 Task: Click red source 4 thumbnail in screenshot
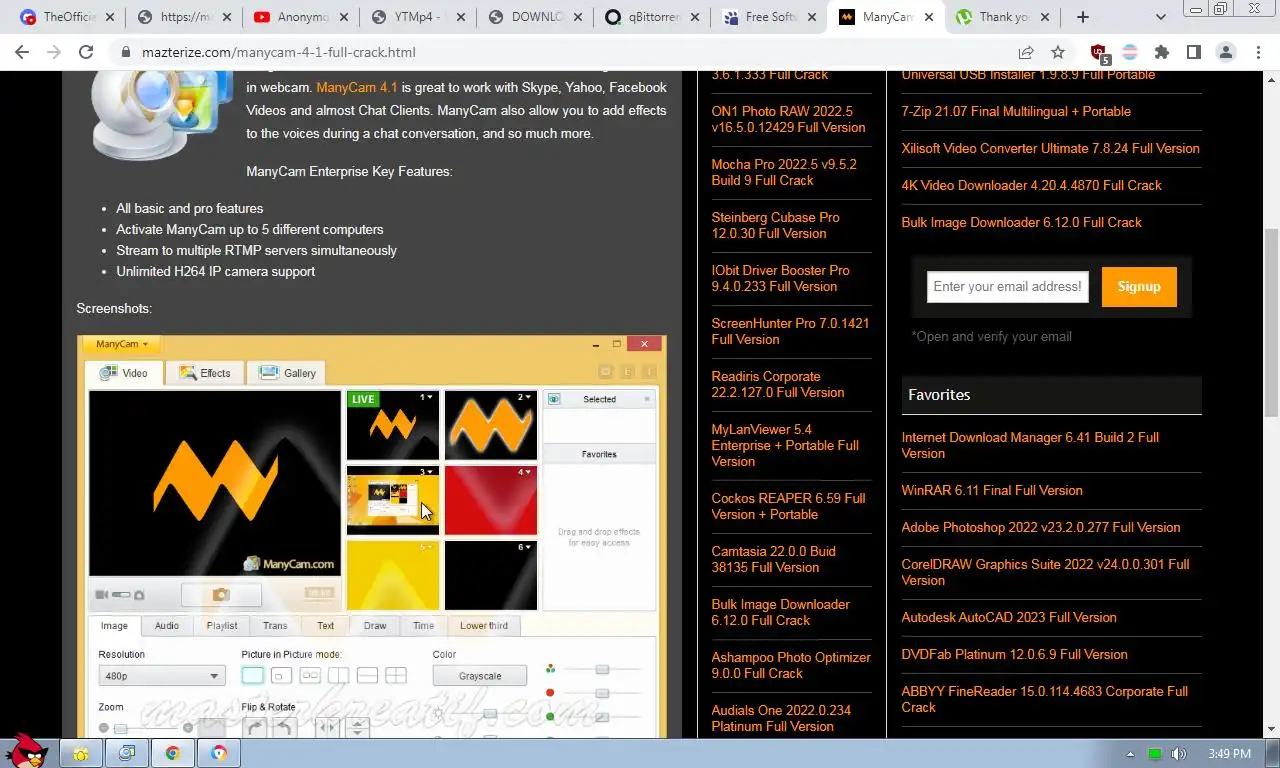491,500
